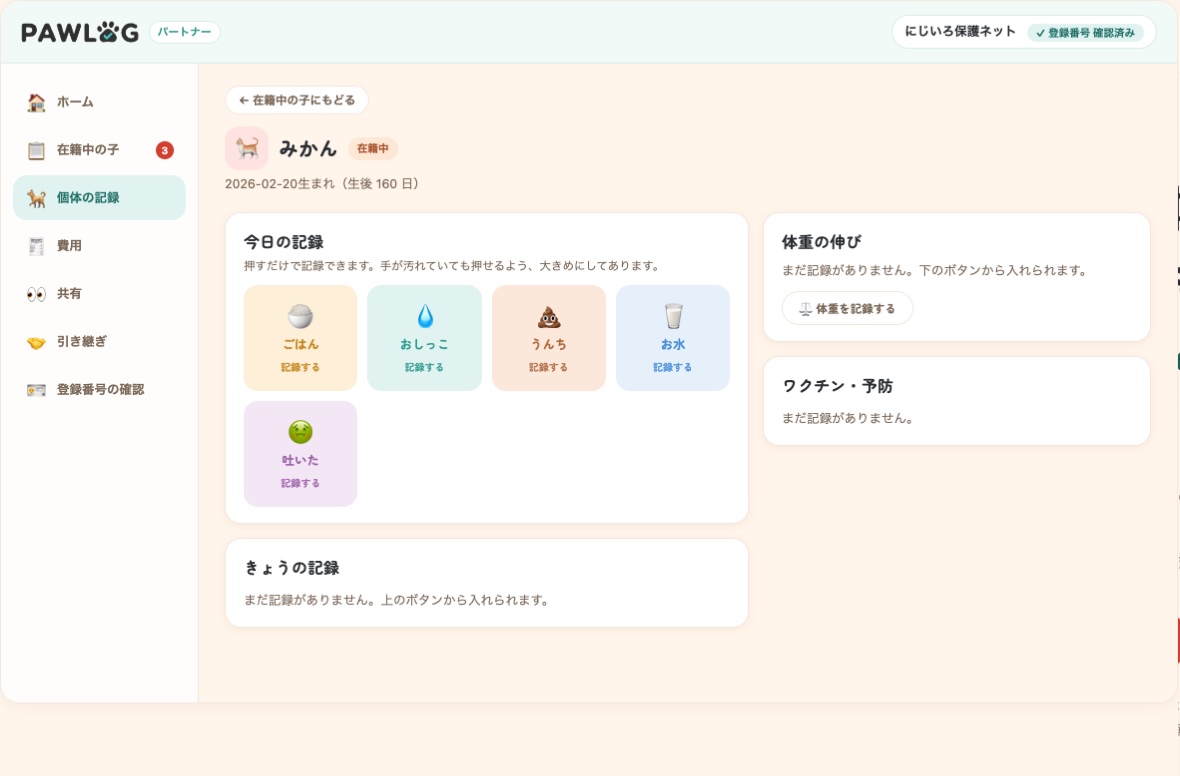Click the cat icon beside 個体の記録

tap(36, 198)
